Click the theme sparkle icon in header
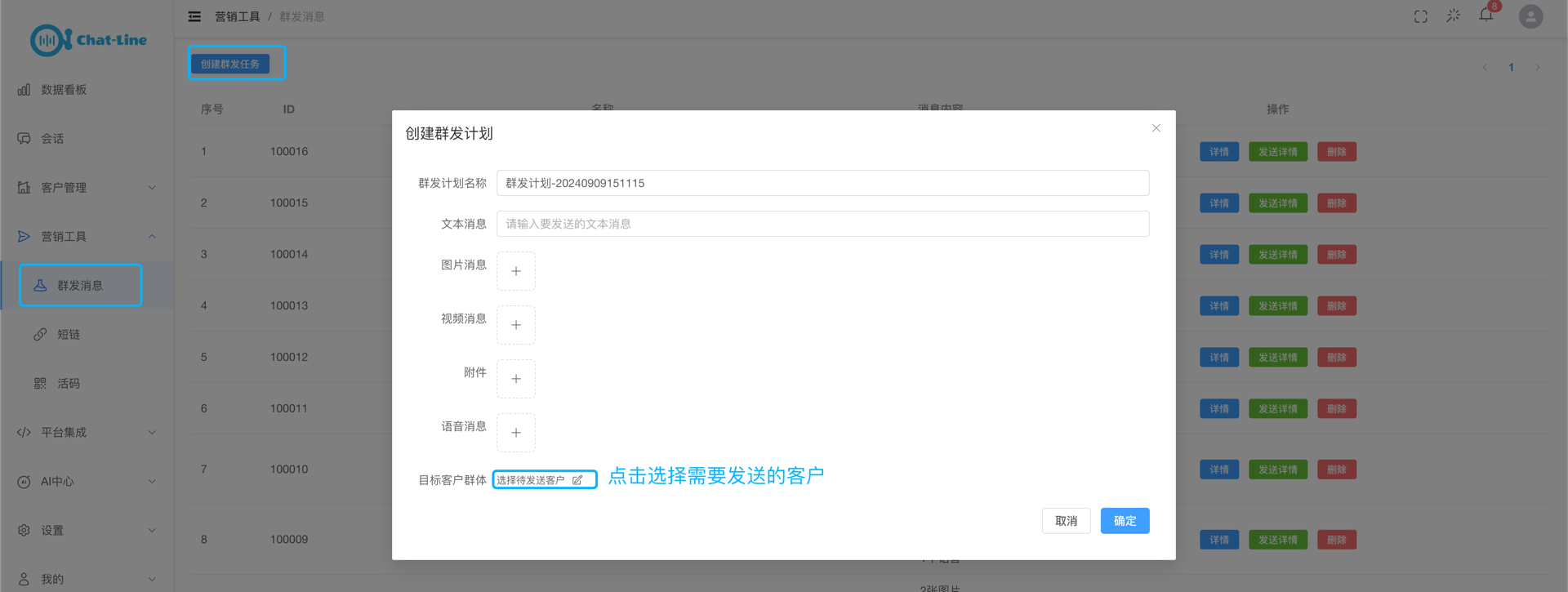Image resolution: width=1568 pixels, height=592 pixels. click(x=1453, y=16)
